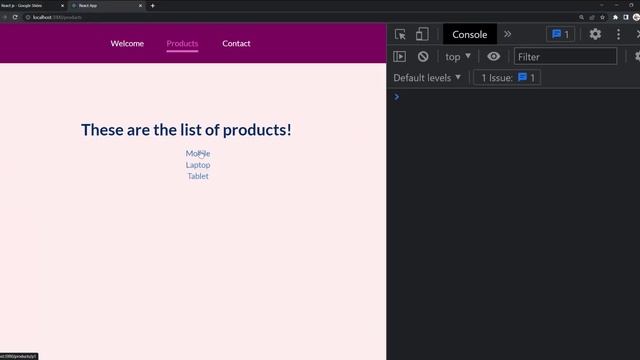Open the Mobile product link
This screenshot has width=640, height=360.
click(x=198, y=153)
